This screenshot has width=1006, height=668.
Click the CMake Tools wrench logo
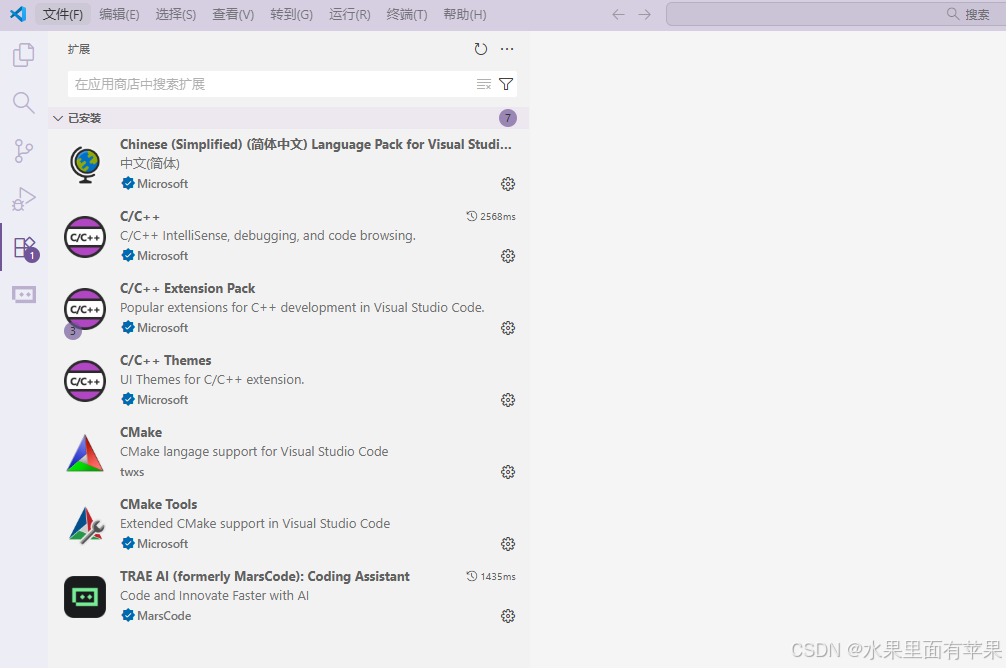[86, 526]
